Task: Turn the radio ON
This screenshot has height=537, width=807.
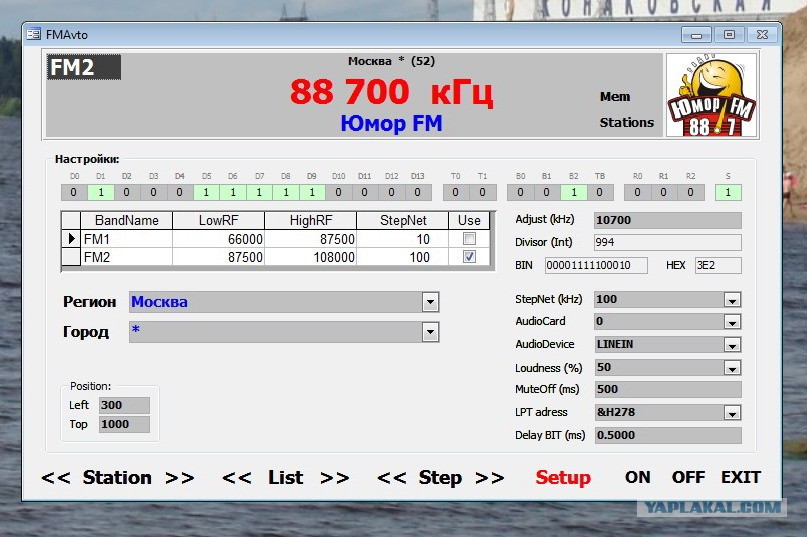Action: [x=638, y=477]
